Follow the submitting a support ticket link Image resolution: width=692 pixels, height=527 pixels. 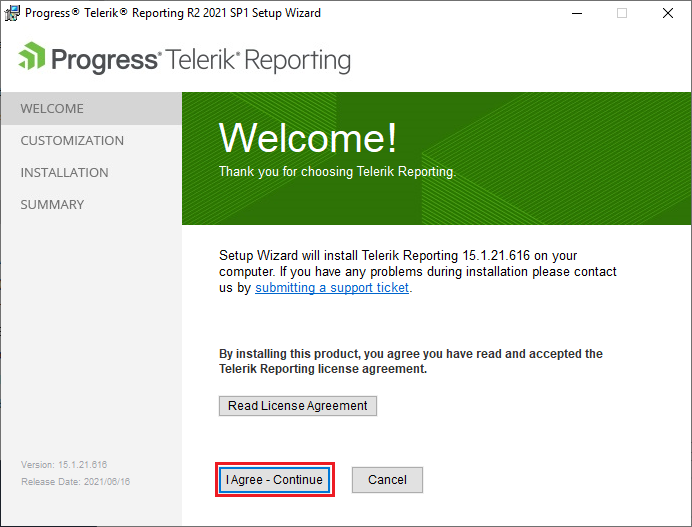(x=332, y=288)
